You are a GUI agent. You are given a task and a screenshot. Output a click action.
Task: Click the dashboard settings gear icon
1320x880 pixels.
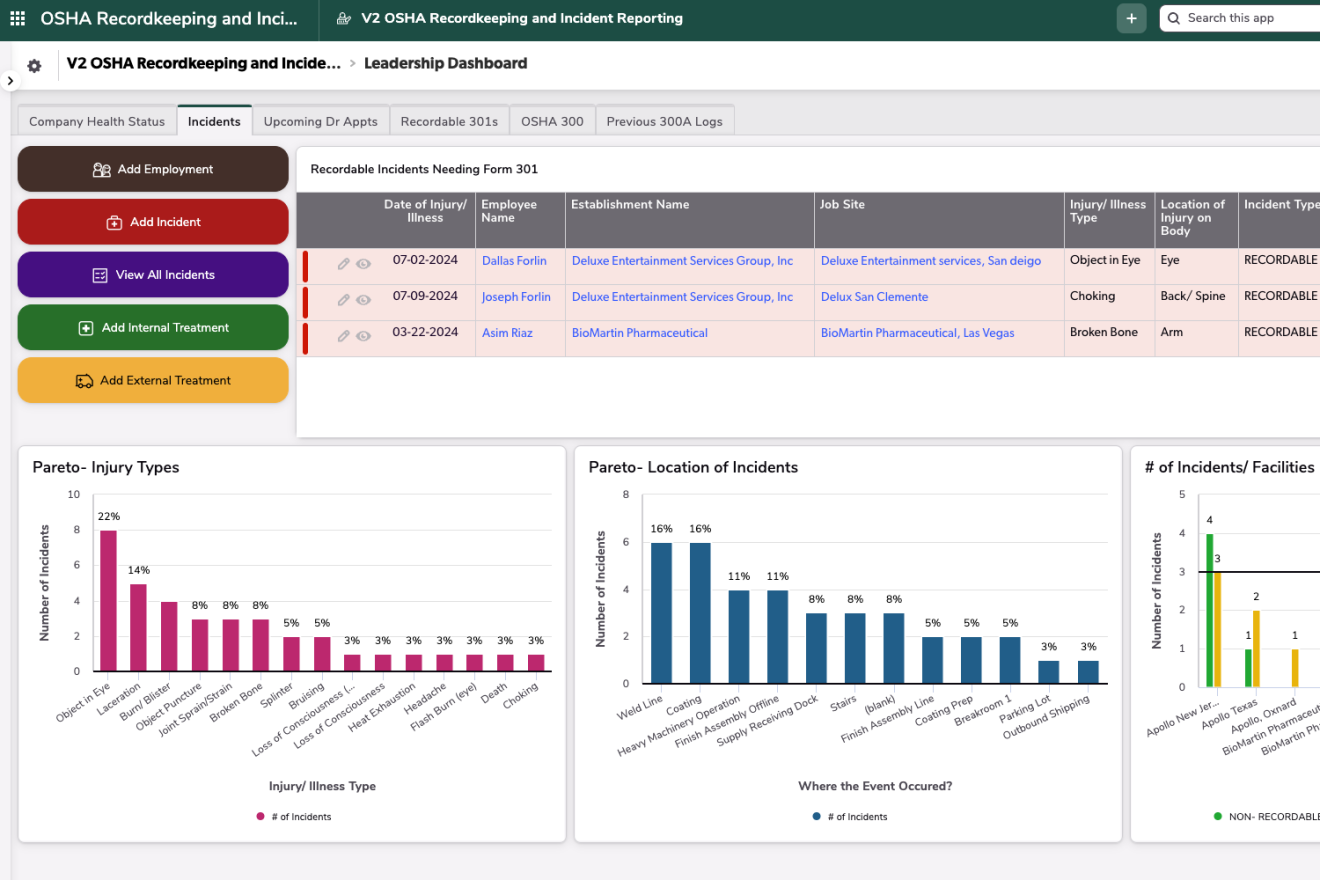point(34,66)
